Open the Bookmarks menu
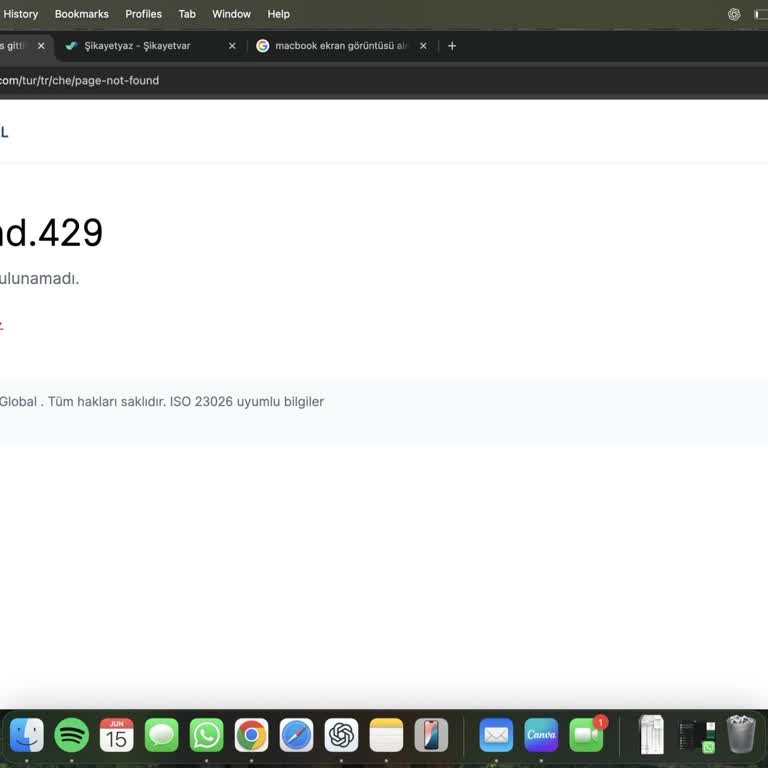The width and height of the screenshot is (768, 768). pos(82,14)
